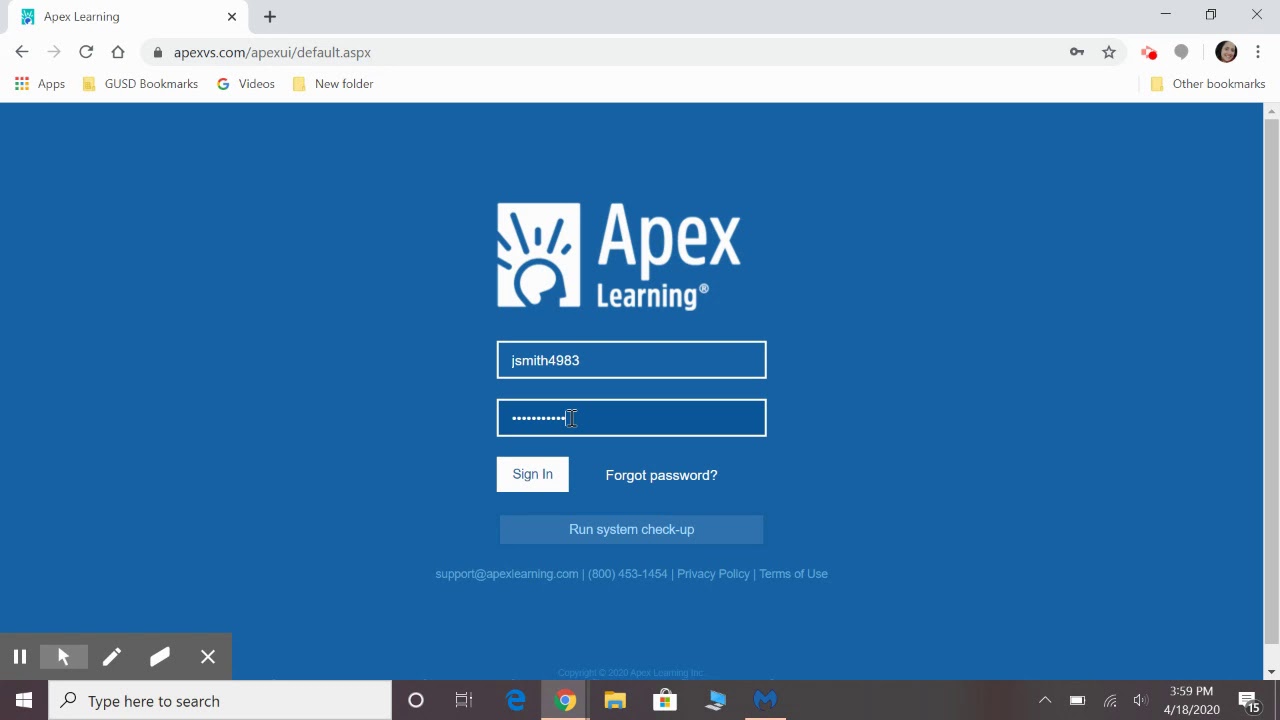Bookmark this page with the star

[x=1109, y=52]
